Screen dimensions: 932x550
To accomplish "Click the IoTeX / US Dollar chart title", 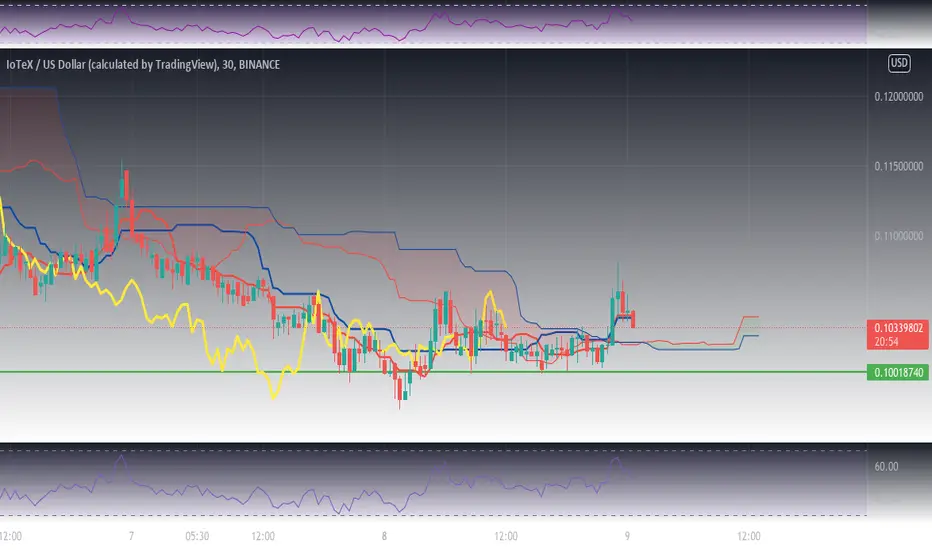I will (x=143, y=64).
